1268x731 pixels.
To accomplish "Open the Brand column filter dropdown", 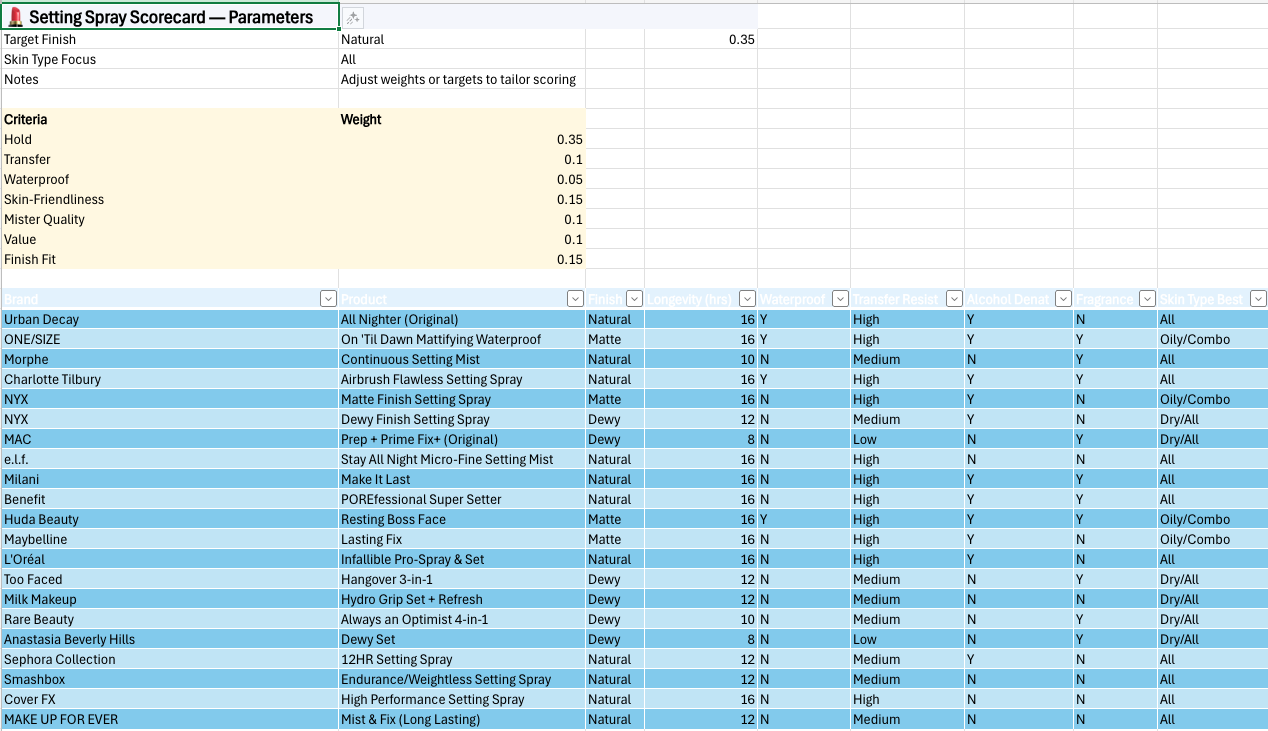I will [x=328, y=299].
